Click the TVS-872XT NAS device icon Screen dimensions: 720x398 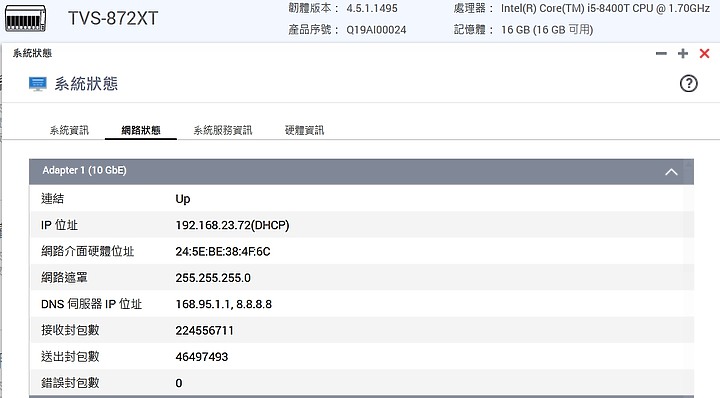[x=25, y=18]
